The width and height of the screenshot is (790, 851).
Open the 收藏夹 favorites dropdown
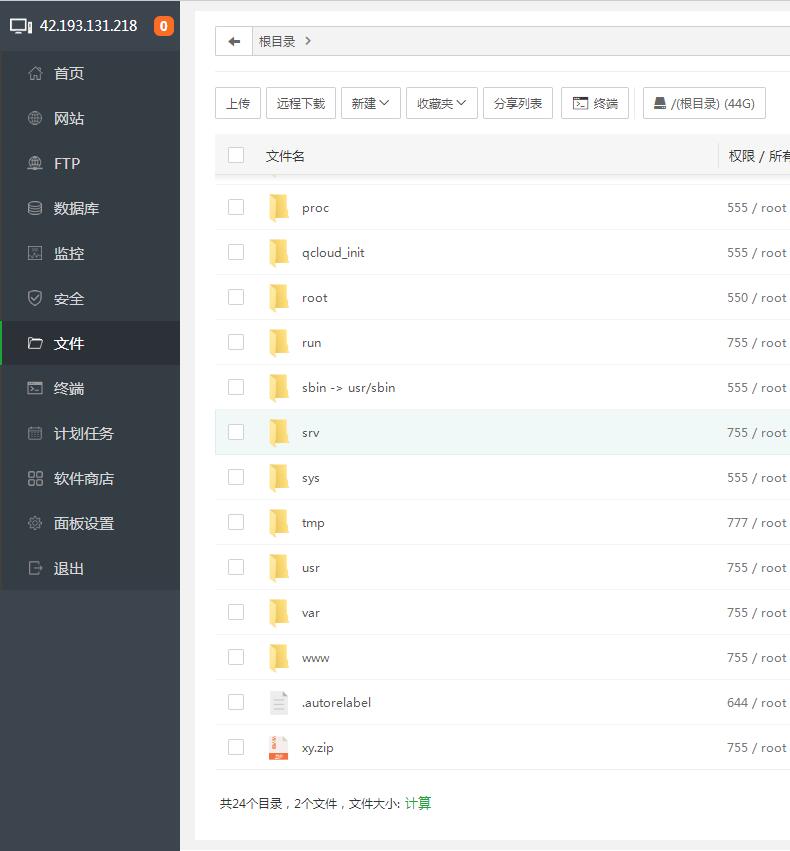click(x=441, y=103)
